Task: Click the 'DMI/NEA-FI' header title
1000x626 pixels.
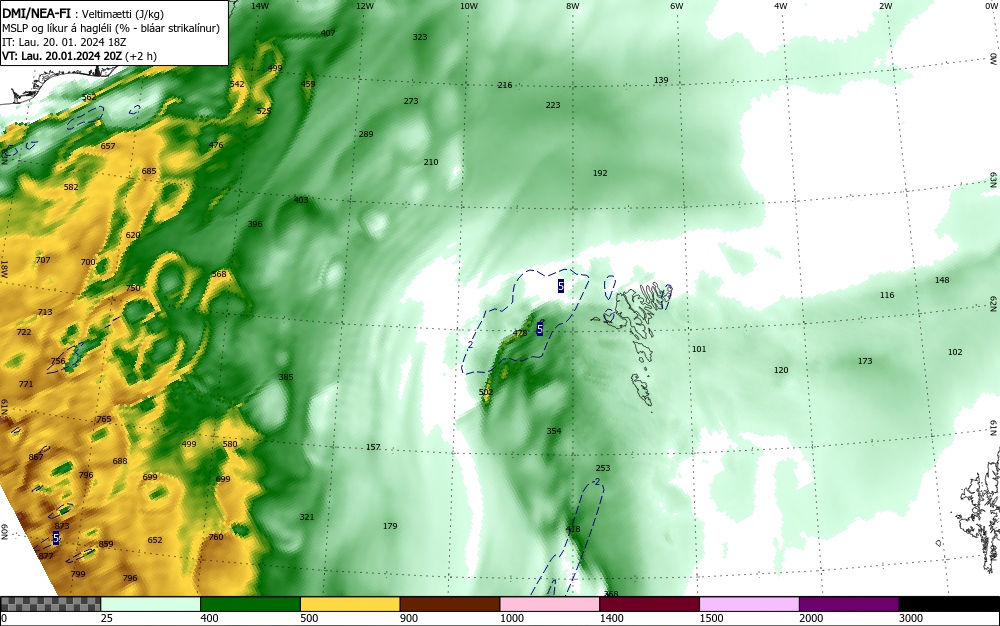Action: coord(36,14)
